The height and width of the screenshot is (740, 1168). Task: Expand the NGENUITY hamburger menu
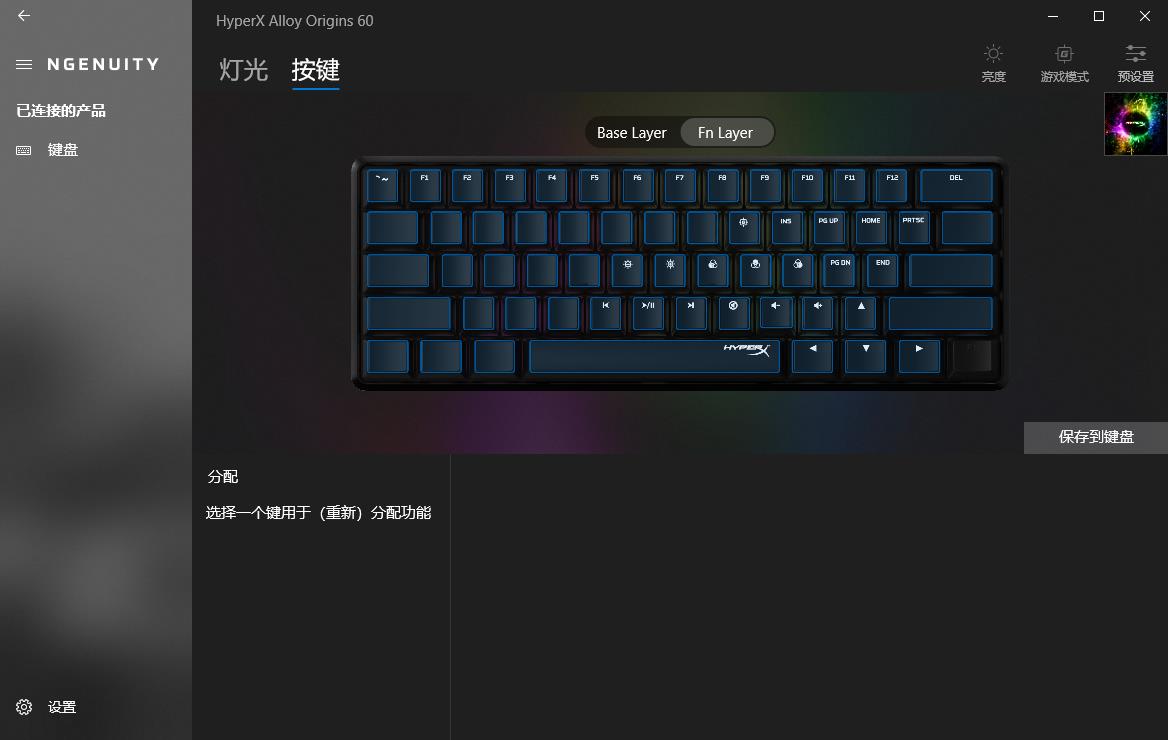[x=24, y=65]
